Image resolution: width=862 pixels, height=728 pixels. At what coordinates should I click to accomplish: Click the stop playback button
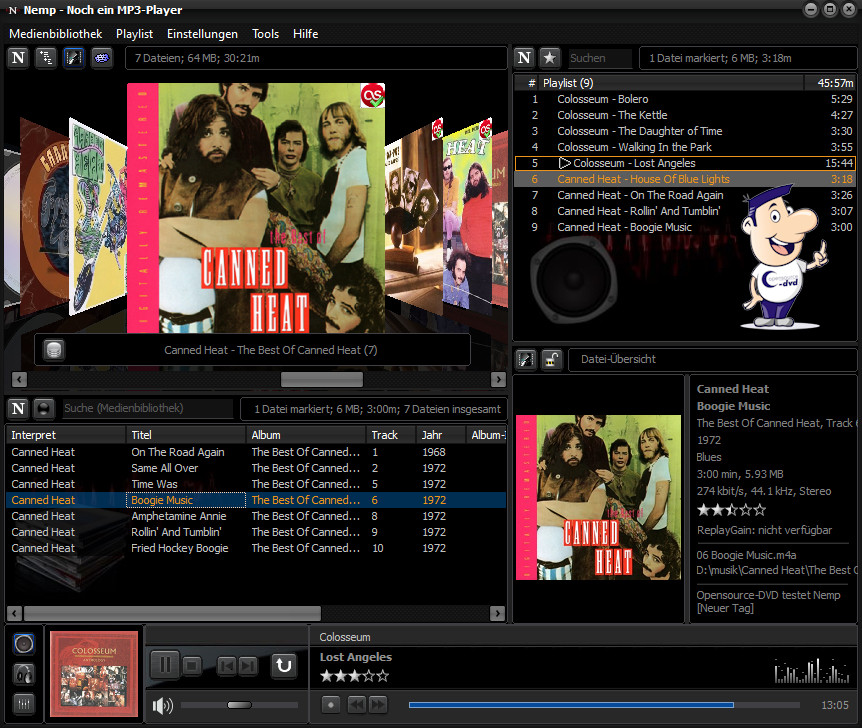pyautogui.click(x=193, y=665)
